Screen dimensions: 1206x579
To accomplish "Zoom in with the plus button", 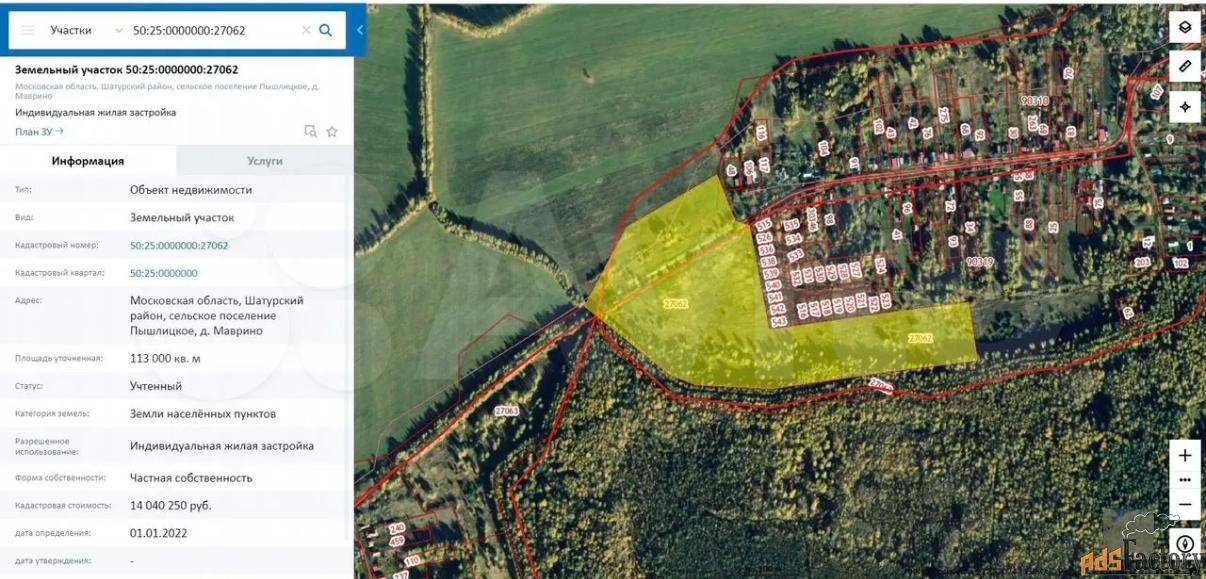I will point(1185,455).
